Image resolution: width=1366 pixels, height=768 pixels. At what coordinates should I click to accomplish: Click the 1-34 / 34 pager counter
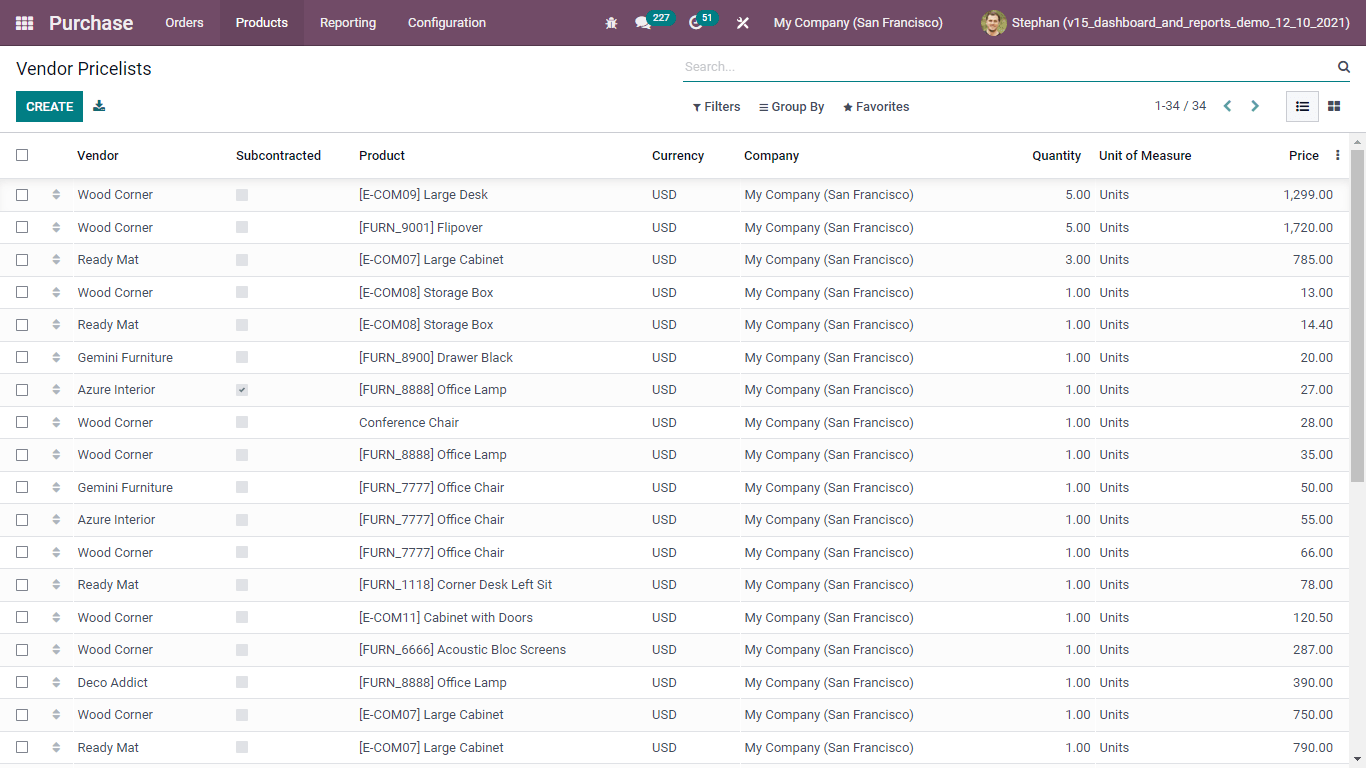(x=1180, y=106)
